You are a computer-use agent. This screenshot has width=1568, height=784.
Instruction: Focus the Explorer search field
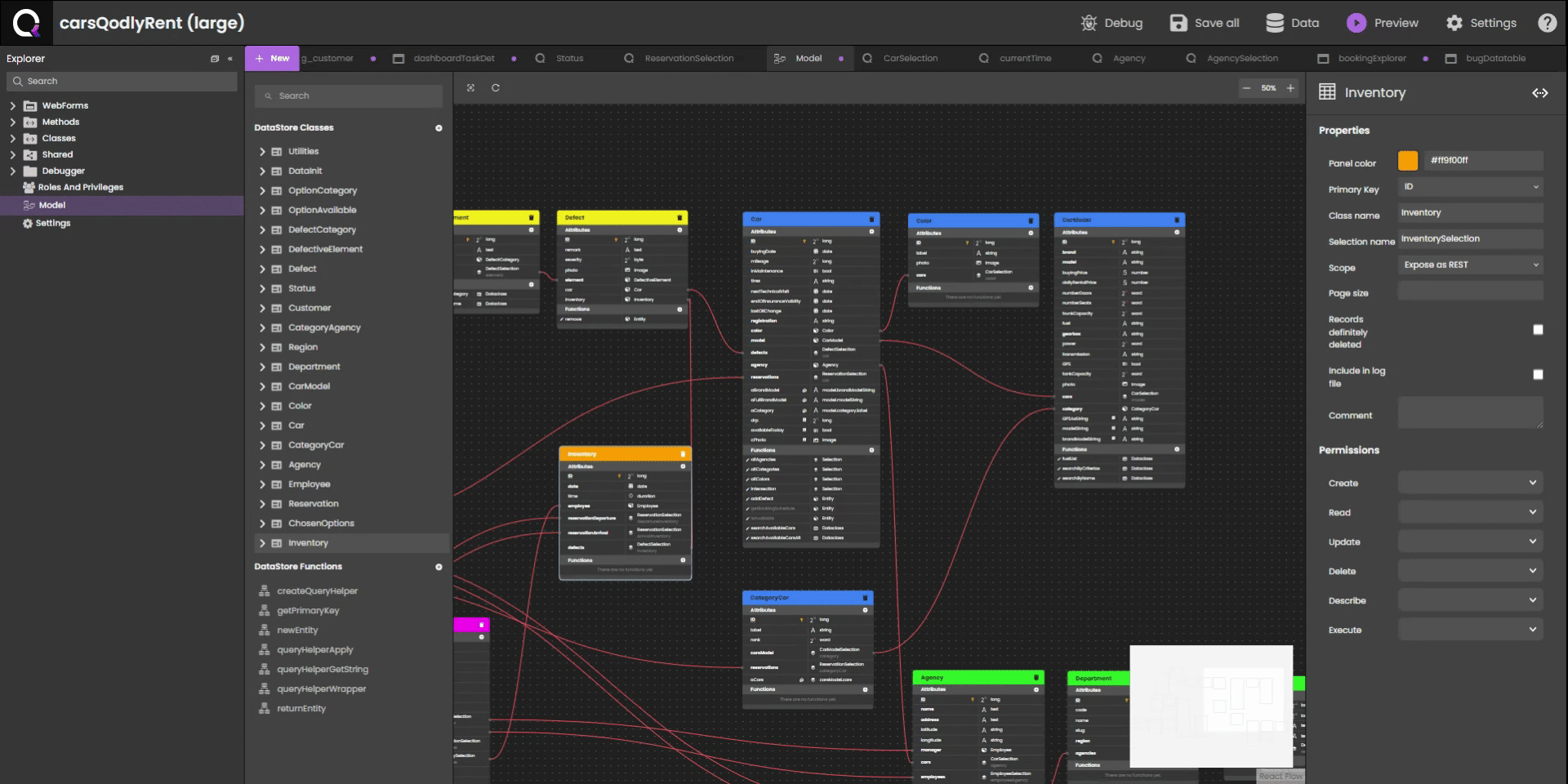(122, 81)
